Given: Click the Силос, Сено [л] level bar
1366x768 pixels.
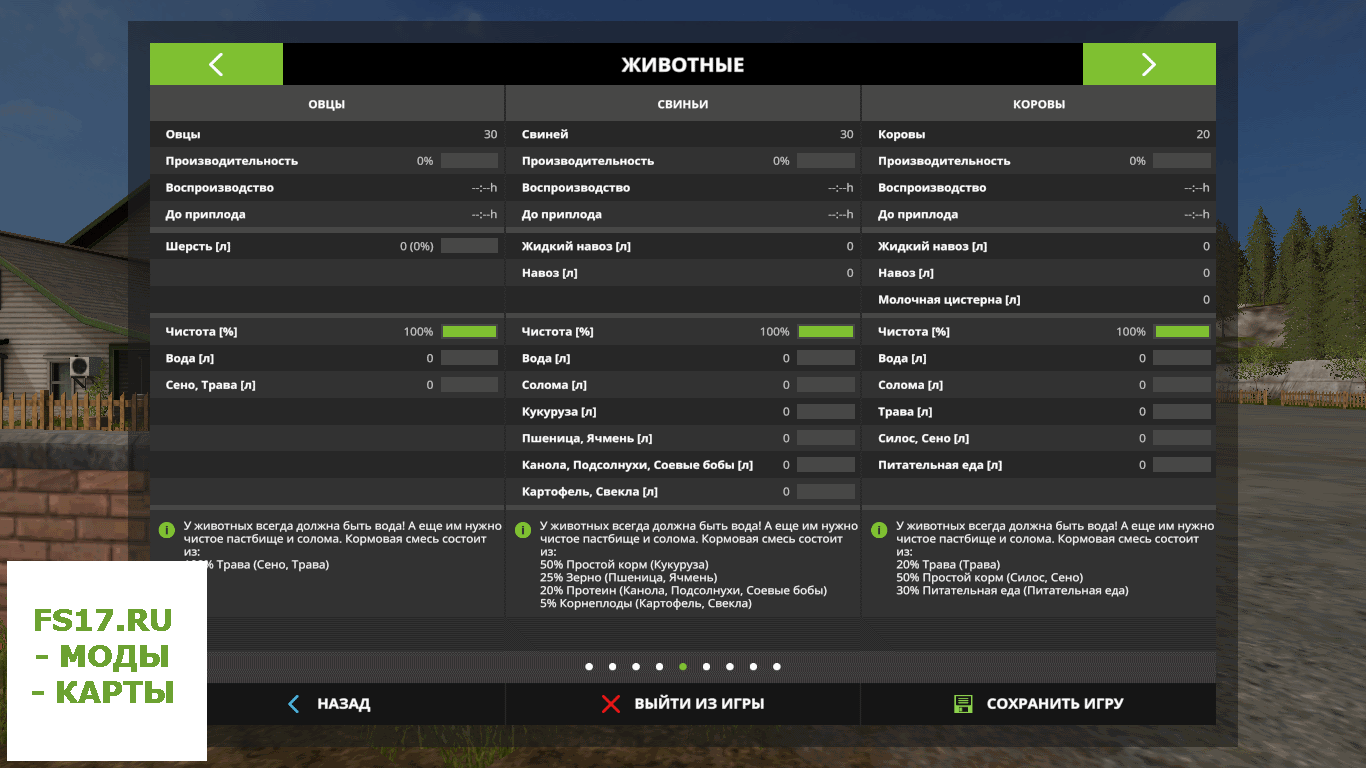Looking at the screenshot, I should 1182,438.
